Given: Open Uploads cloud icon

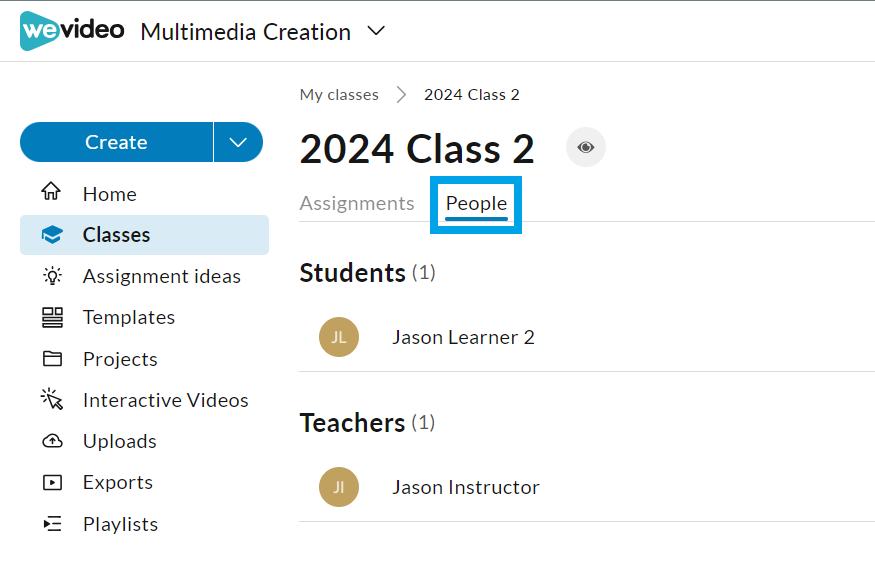Looking at the screenshot, I should [x=52, y=441].
